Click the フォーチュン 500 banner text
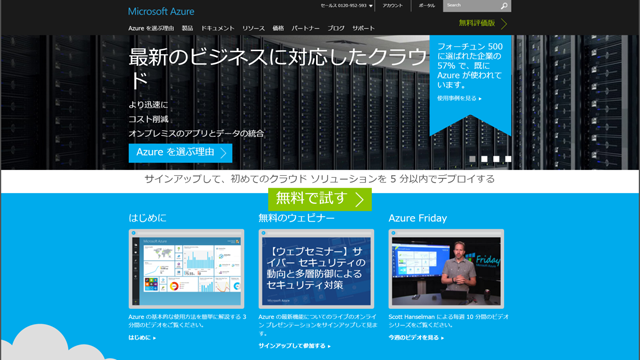Image resolution: width=640 pixels, height=360 pixels. pyautogui.click(x=470, y=66)
